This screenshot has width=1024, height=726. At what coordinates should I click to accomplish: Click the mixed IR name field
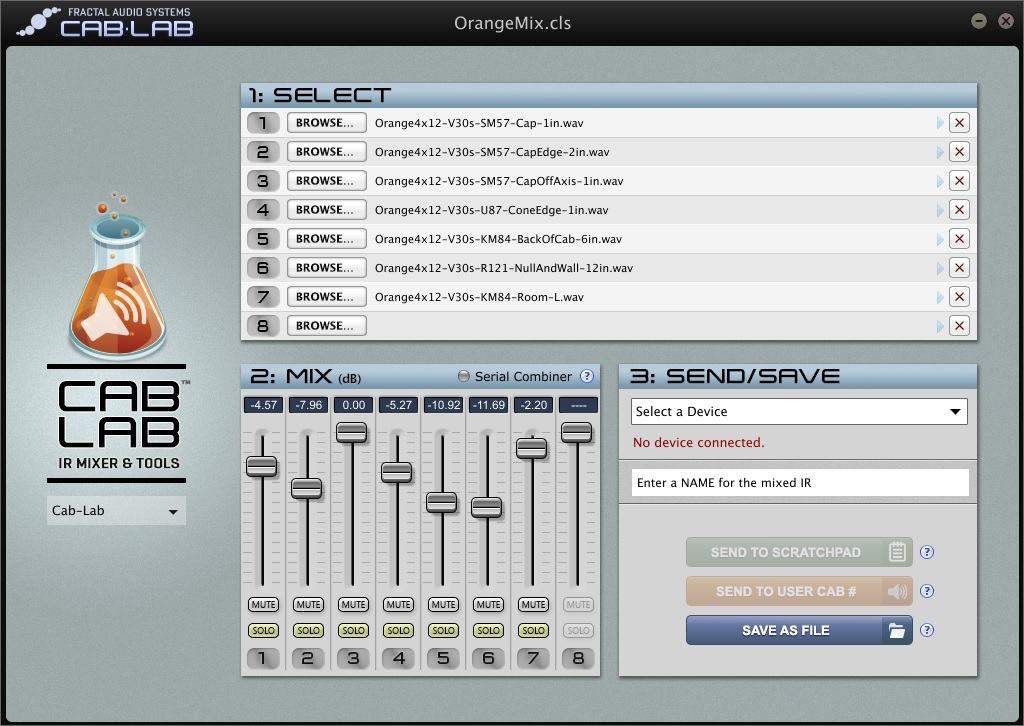tap(799, 483)
